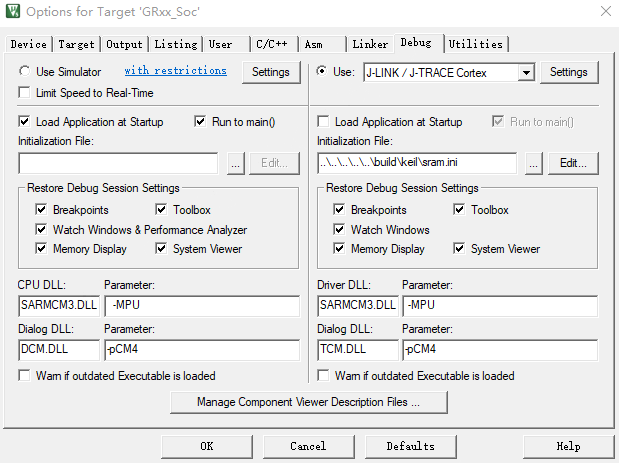619x463 pixels.
Task: Select the J-LINK Use radio button
Action: [322, 72]
